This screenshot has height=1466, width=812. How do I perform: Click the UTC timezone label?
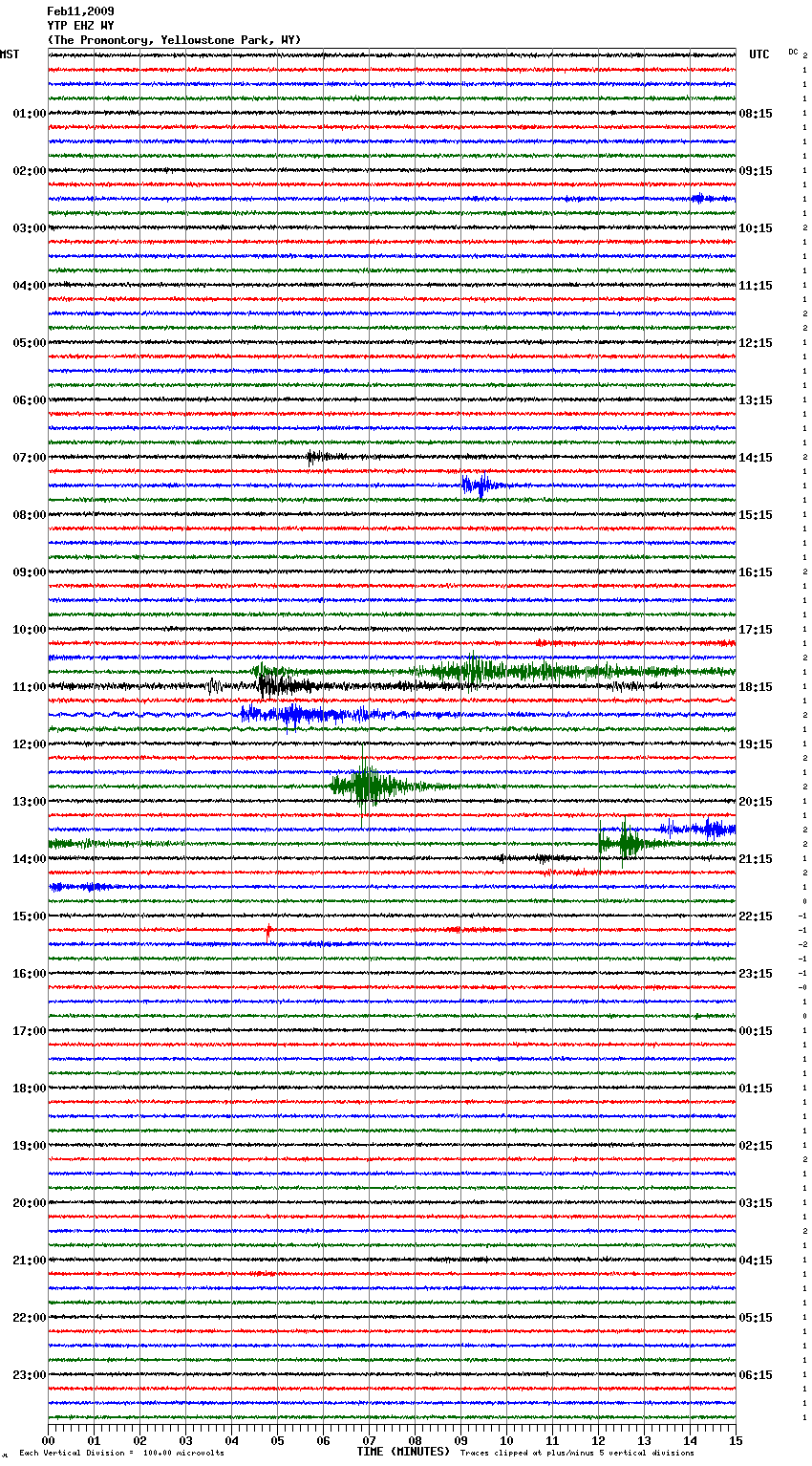coord(759,54)
